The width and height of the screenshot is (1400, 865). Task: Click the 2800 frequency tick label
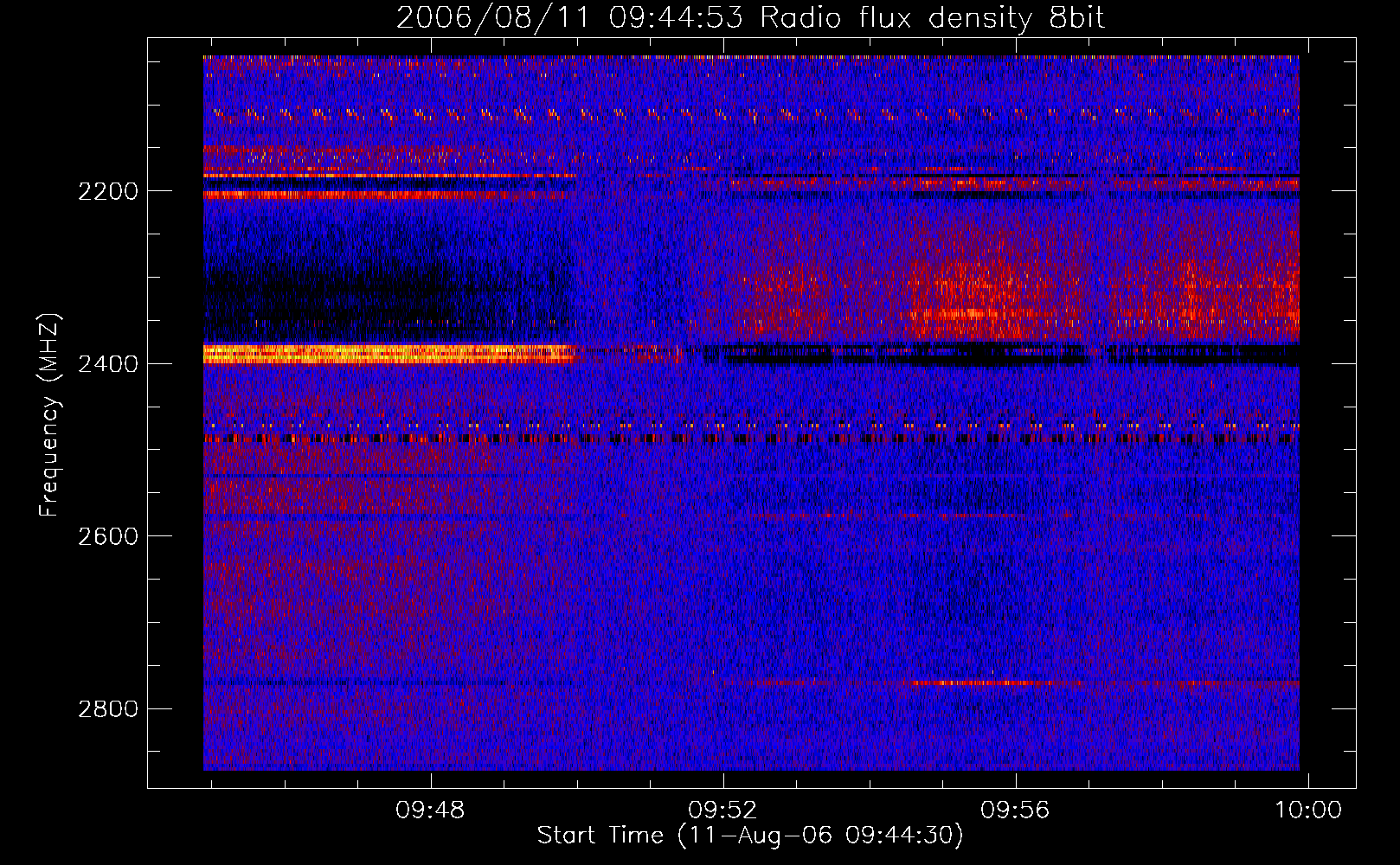click(108, 709)
